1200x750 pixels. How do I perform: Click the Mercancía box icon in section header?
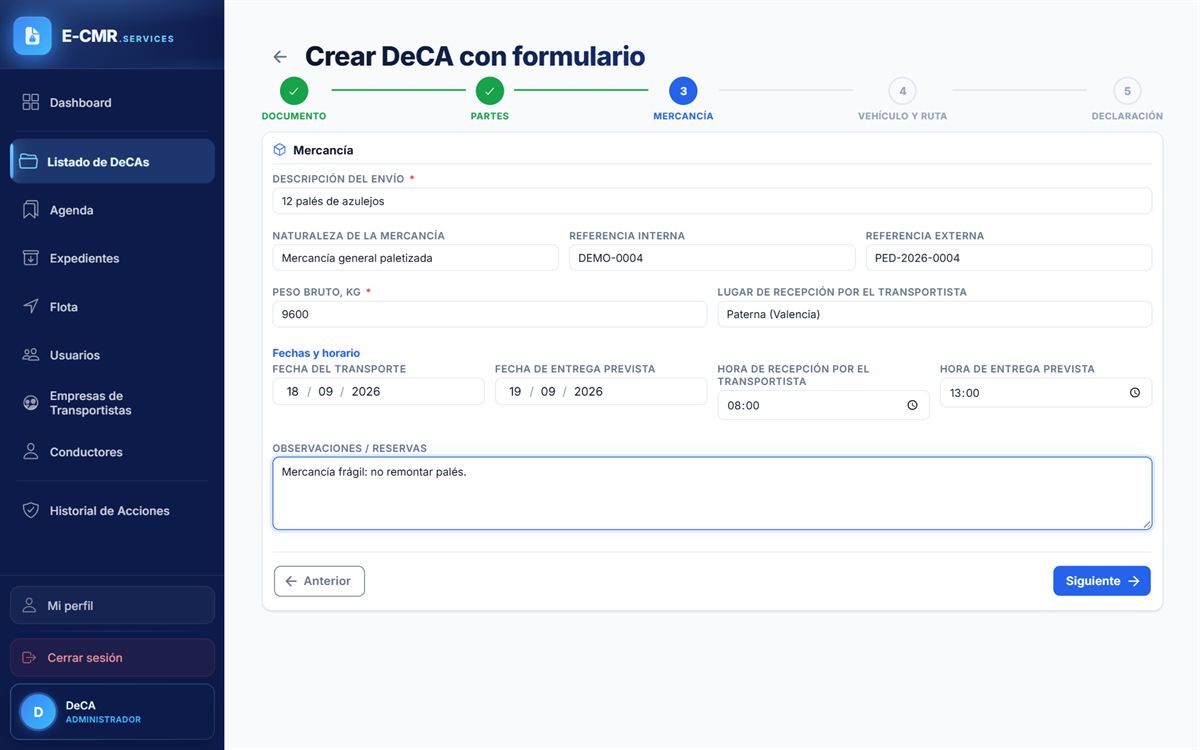(280, 150)
